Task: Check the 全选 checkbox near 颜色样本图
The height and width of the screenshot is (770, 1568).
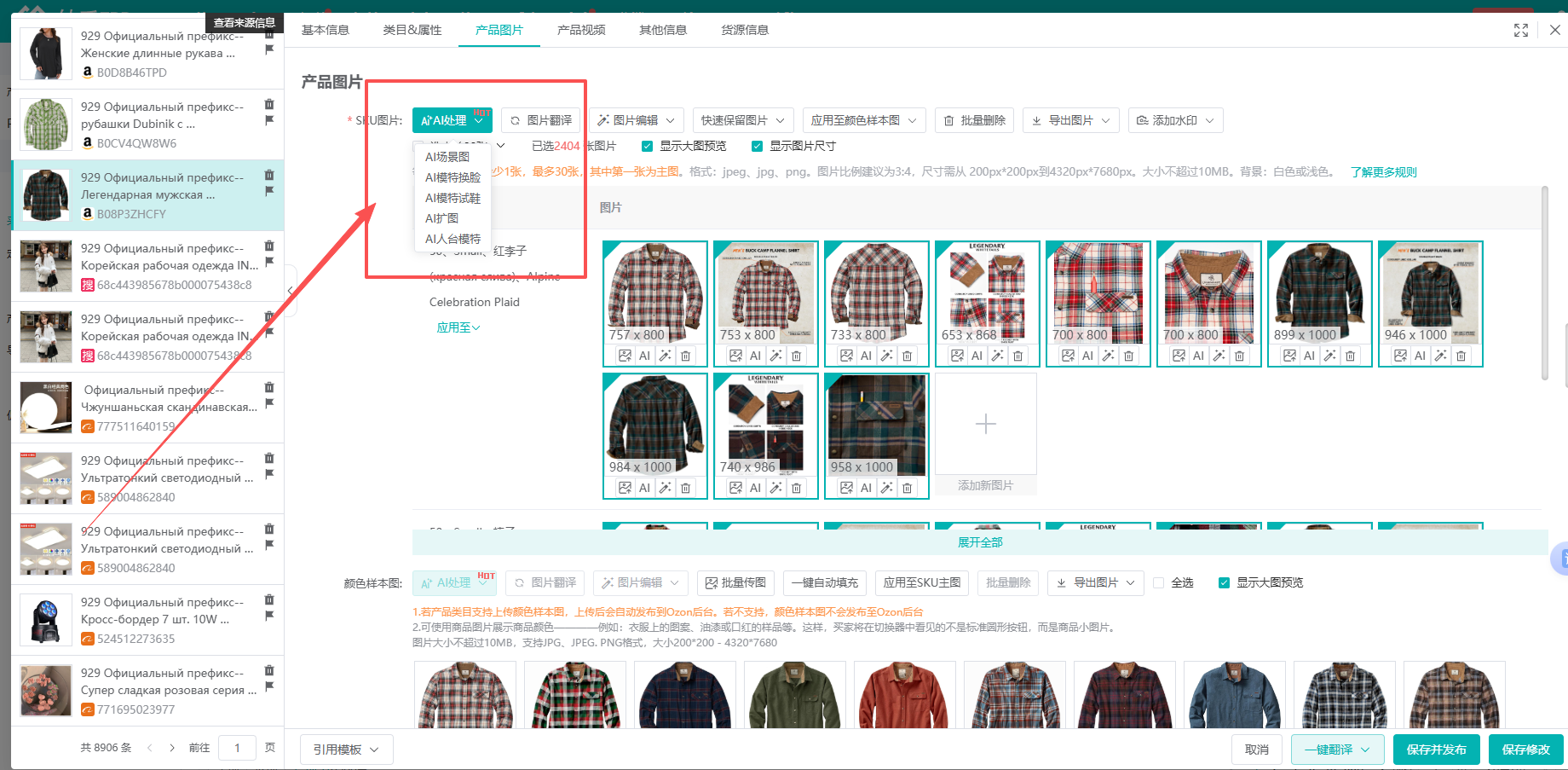Action: 1159,582
